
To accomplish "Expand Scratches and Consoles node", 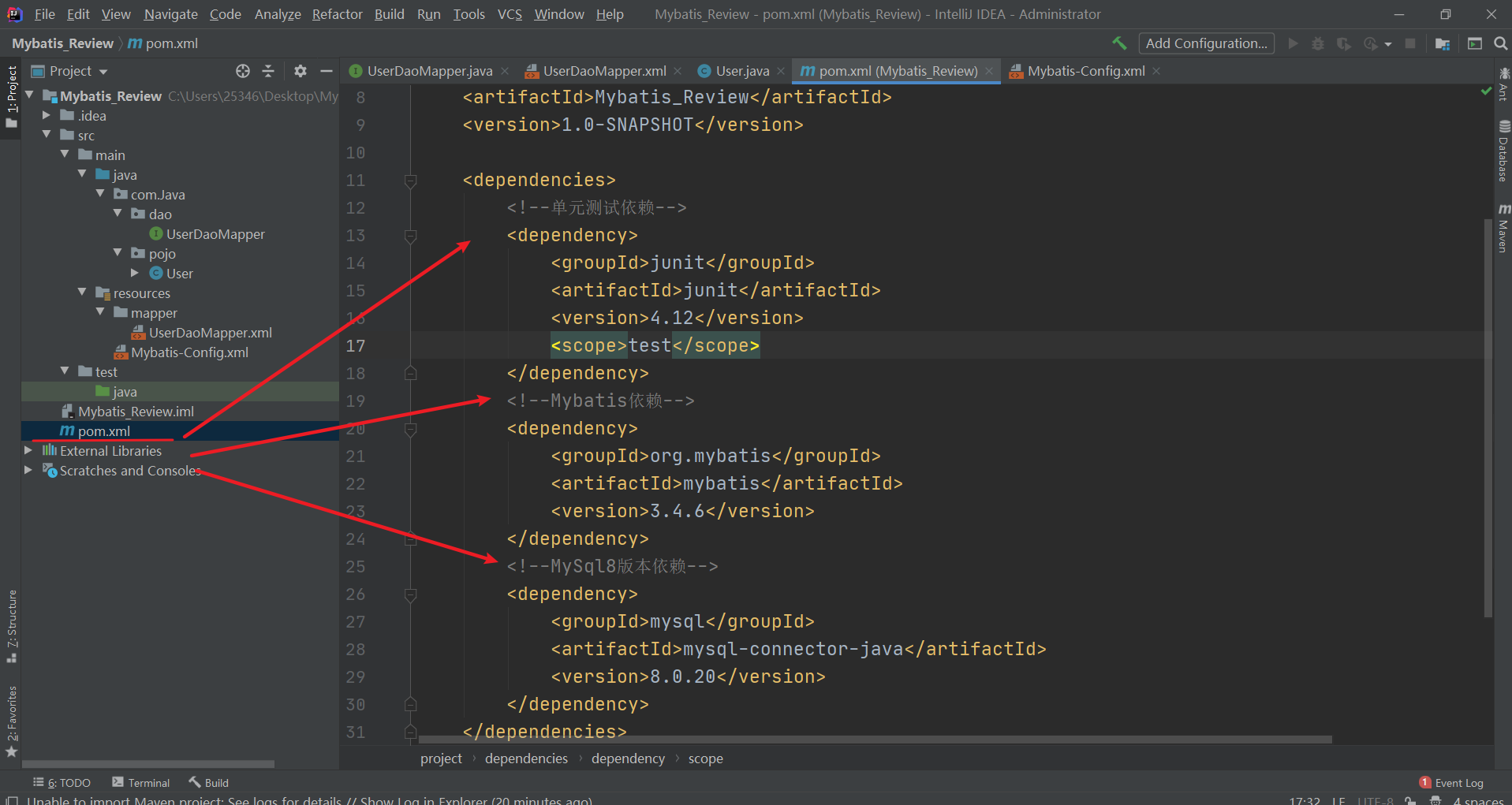I will pyautogui.click(x=28, y=470).
